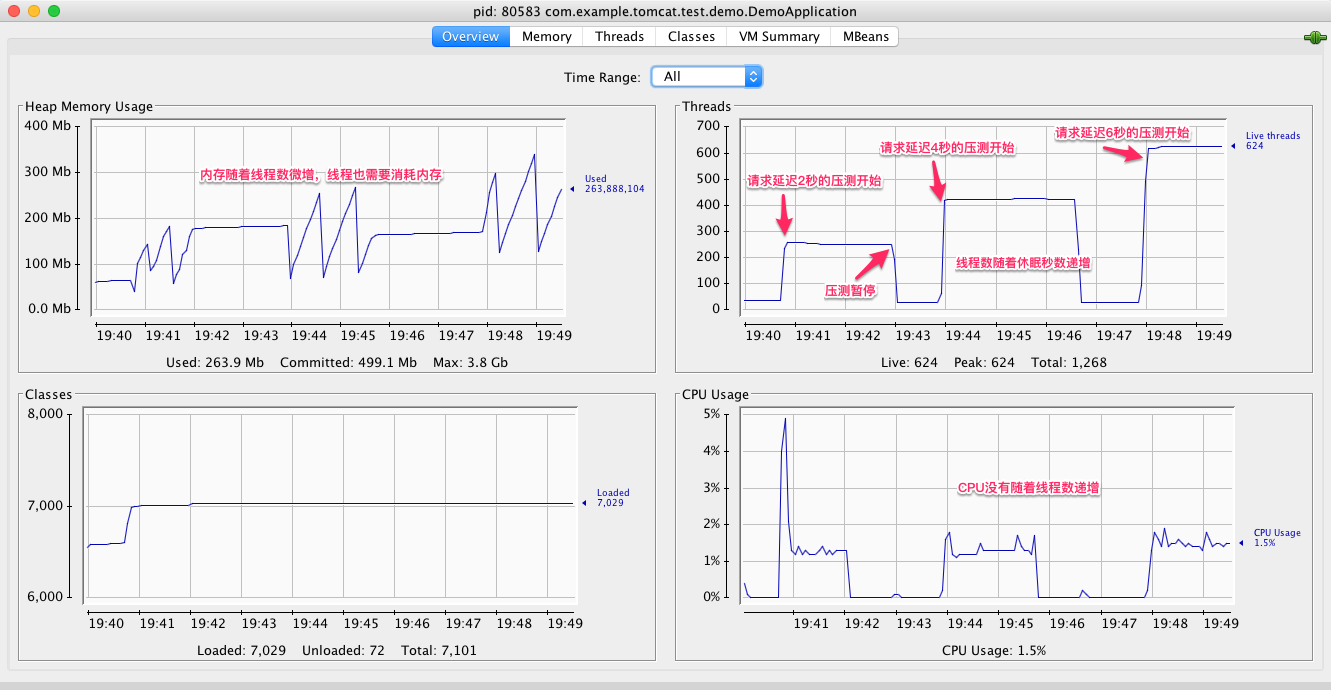The height and width of the screenshot is (690, 1331).
Task: Click the CPU Usage legend arrow marker
Action: pyautogui.click(x=1241, y=543)
